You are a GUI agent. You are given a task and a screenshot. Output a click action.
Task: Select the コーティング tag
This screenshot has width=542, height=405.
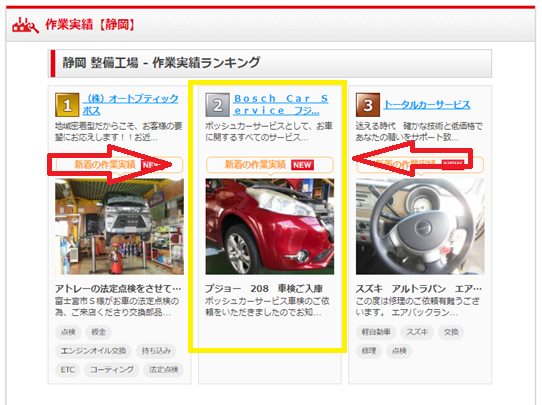[x=112, y=369]
